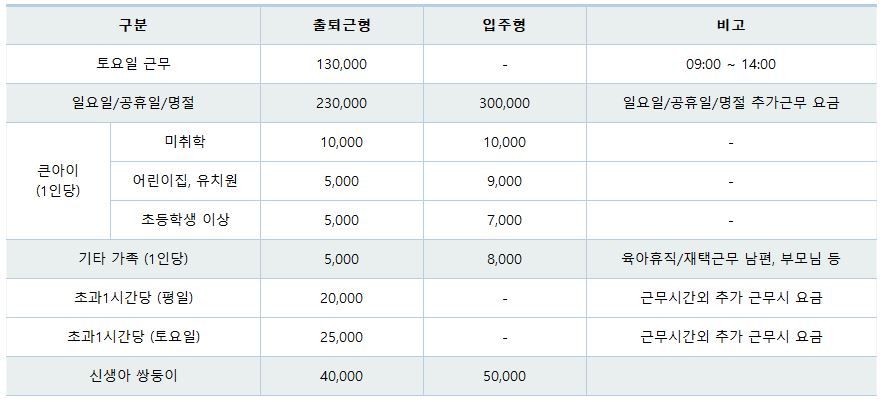Viewport: 882px width, 402px height.
Task: Click the 기타 가족 (1인당) row label
Action: pos(132,259)
